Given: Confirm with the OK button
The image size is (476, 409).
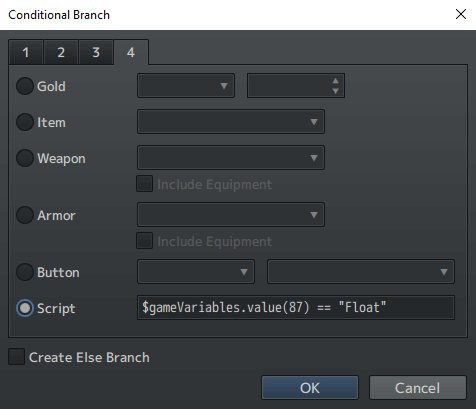Looking at the screenshot, I should click(310, 388).
